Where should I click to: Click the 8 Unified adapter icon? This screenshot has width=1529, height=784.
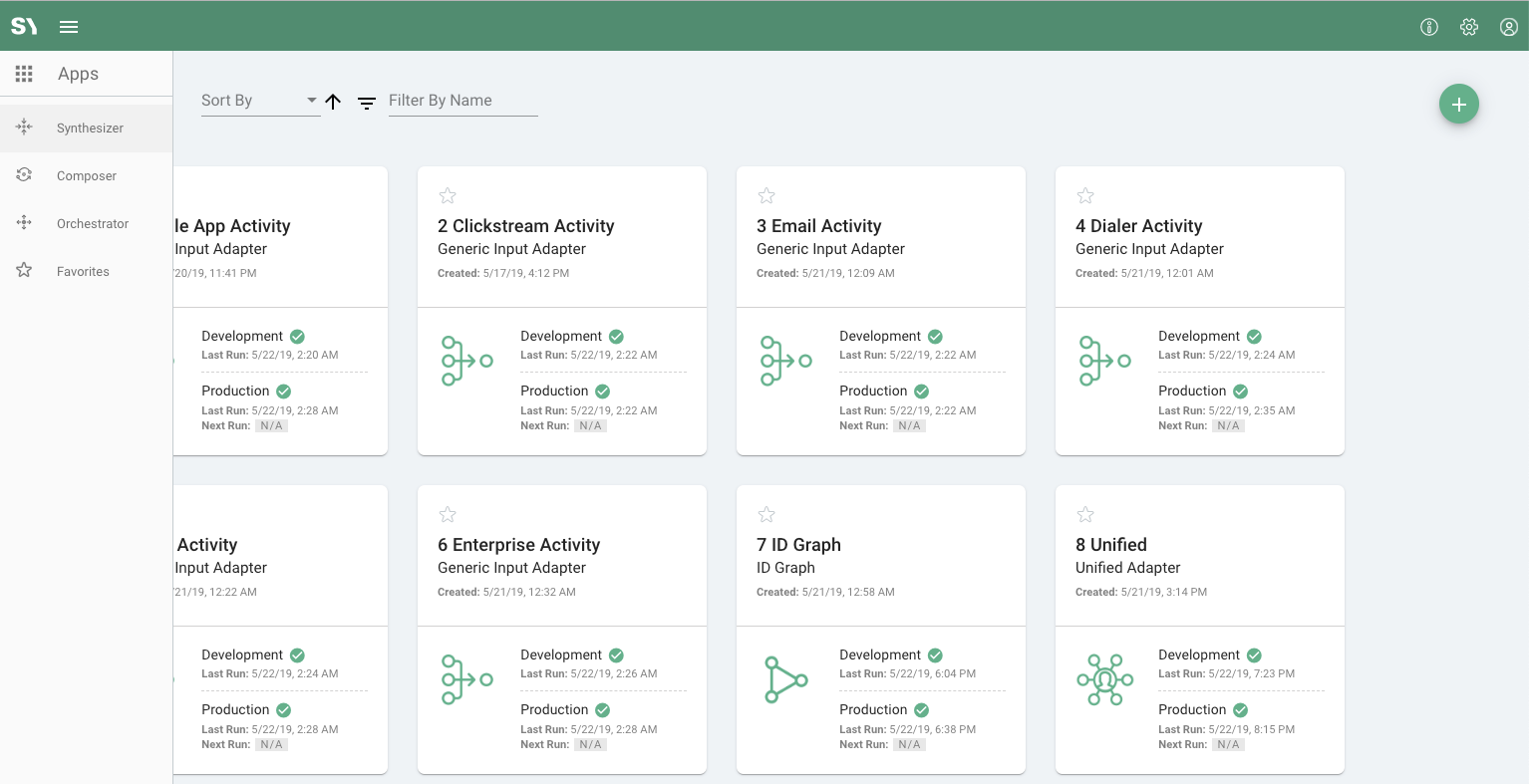coord(1104,679)
